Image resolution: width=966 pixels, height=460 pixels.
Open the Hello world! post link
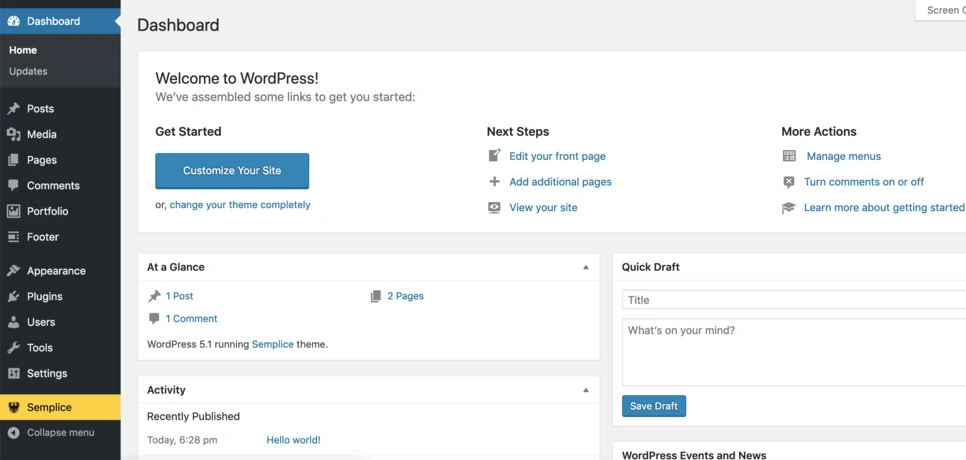point(293,440)
